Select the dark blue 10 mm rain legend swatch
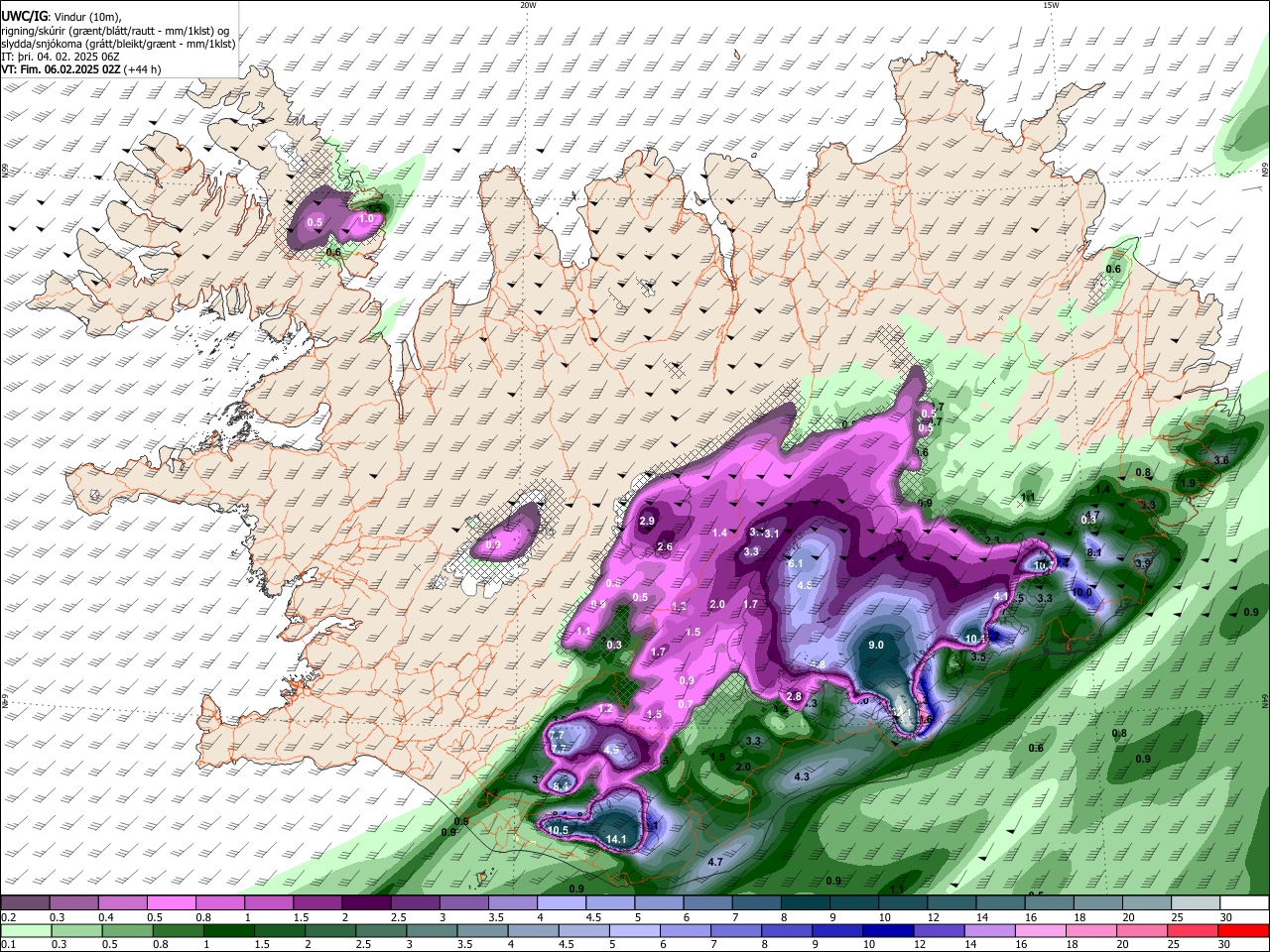 (x=886, y=930)
